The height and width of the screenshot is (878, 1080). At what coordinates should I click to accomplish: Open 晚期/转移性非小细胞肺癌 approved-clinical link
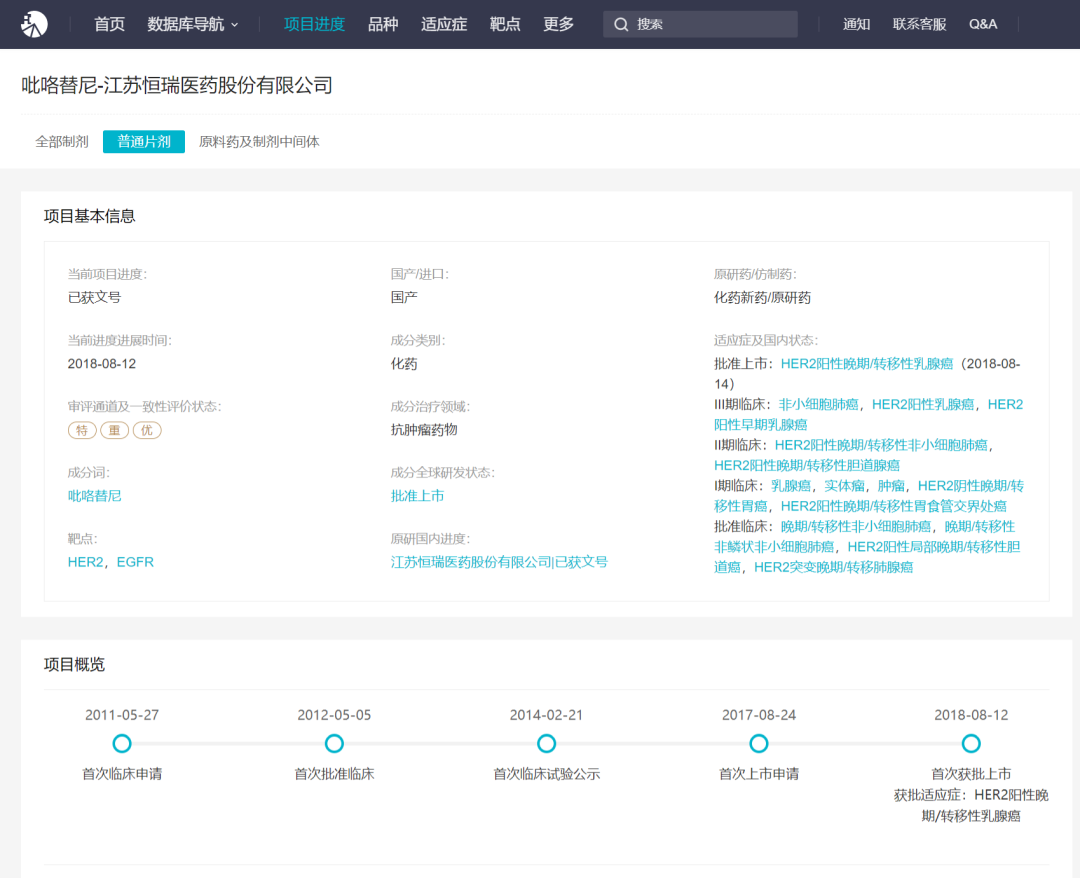coord(855,526)
